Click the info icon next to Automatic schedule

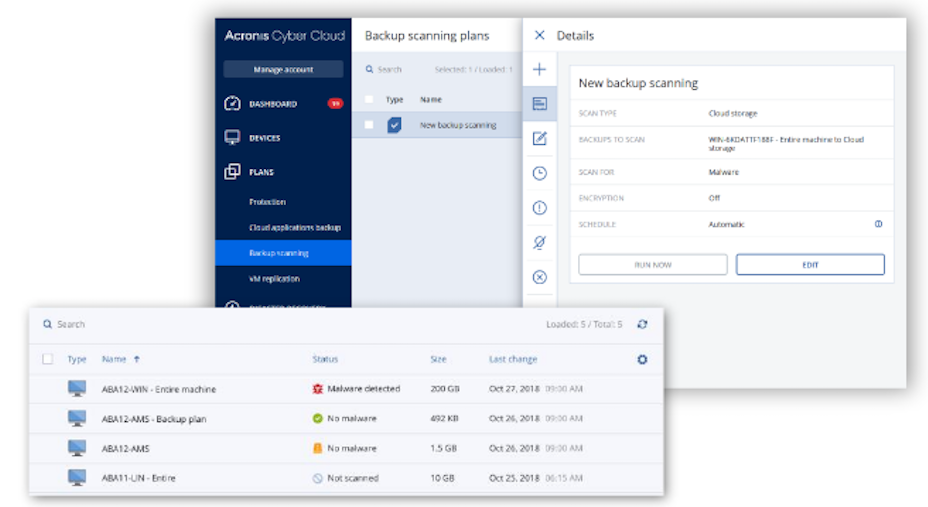pyautogui.click(x=879, y=224)
